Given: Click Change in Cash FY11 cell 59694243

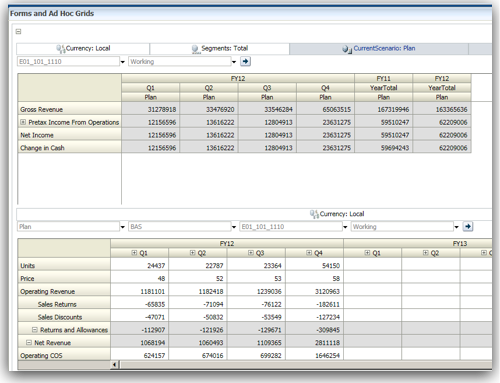Looking at the screenshot, I should click(x=384, y=148).
